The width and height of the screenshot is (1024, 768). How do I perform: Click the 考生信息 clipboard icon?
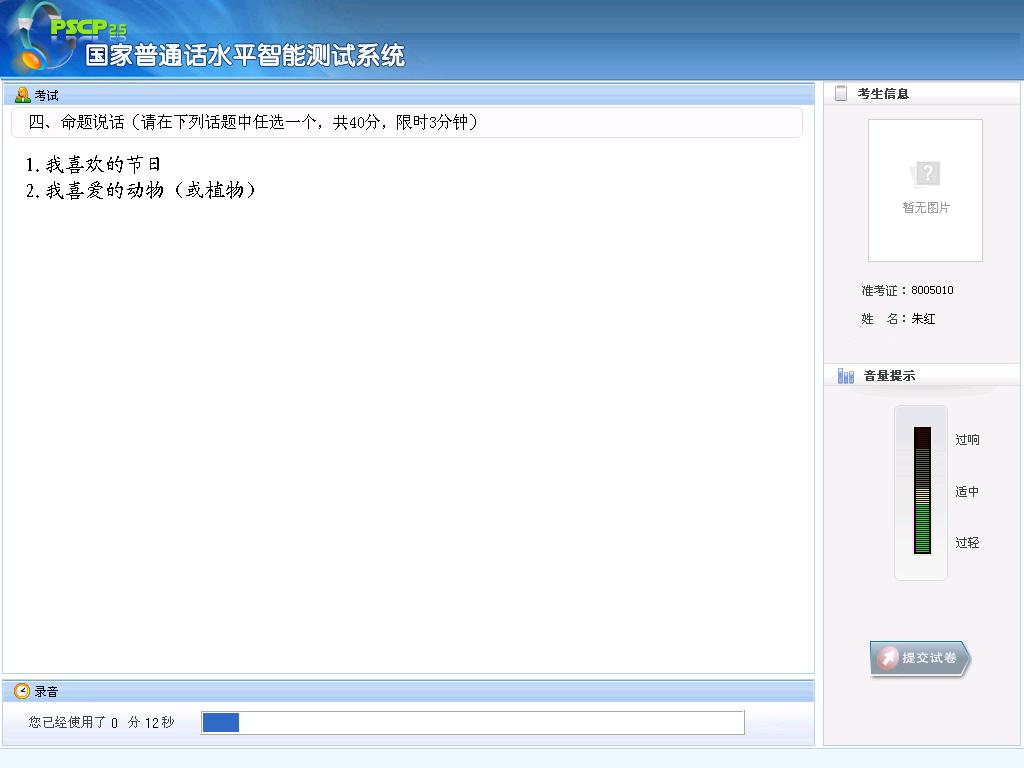pos(841,93)
